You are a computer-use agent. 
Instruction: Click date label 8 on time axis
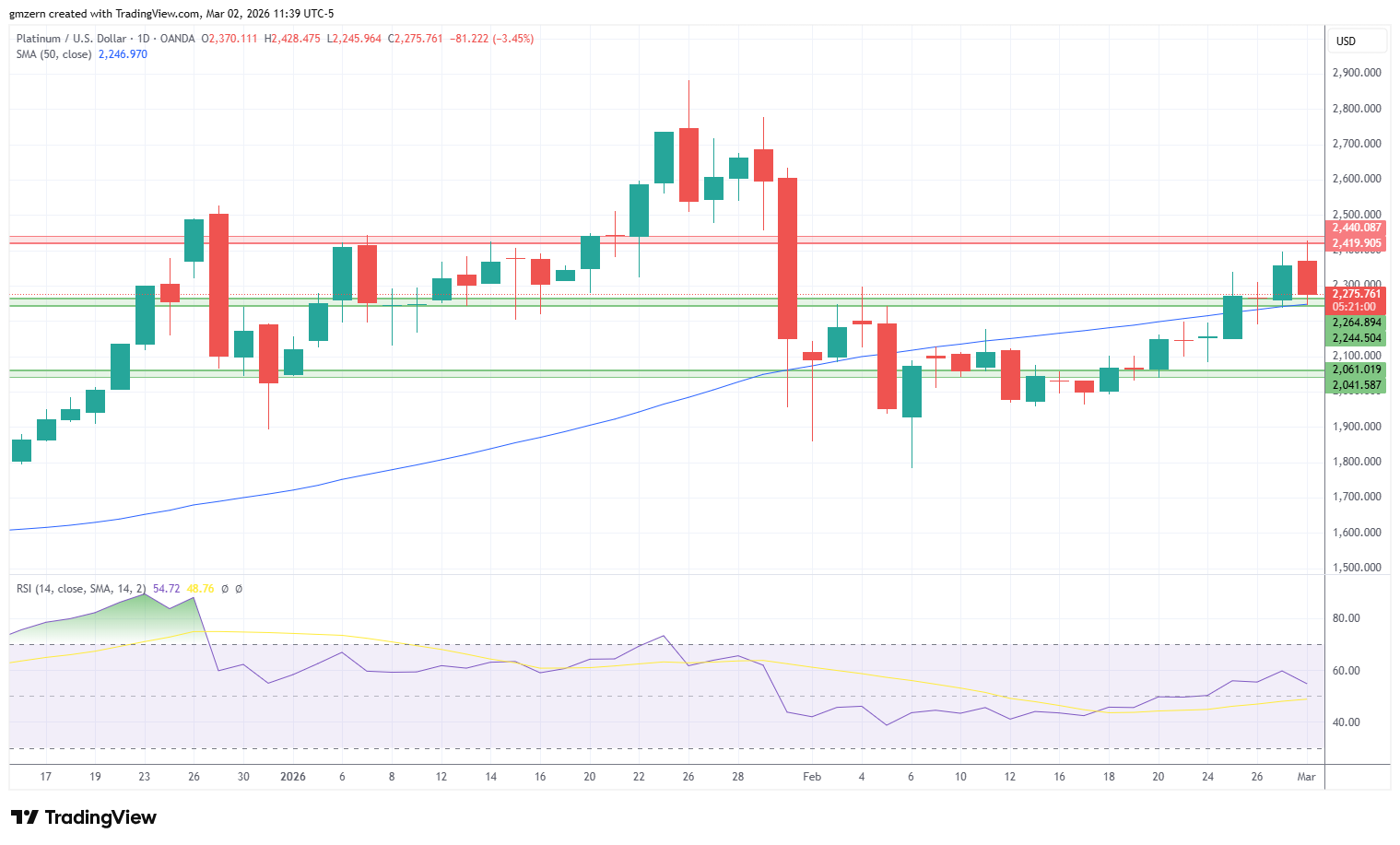click(392, 777)
